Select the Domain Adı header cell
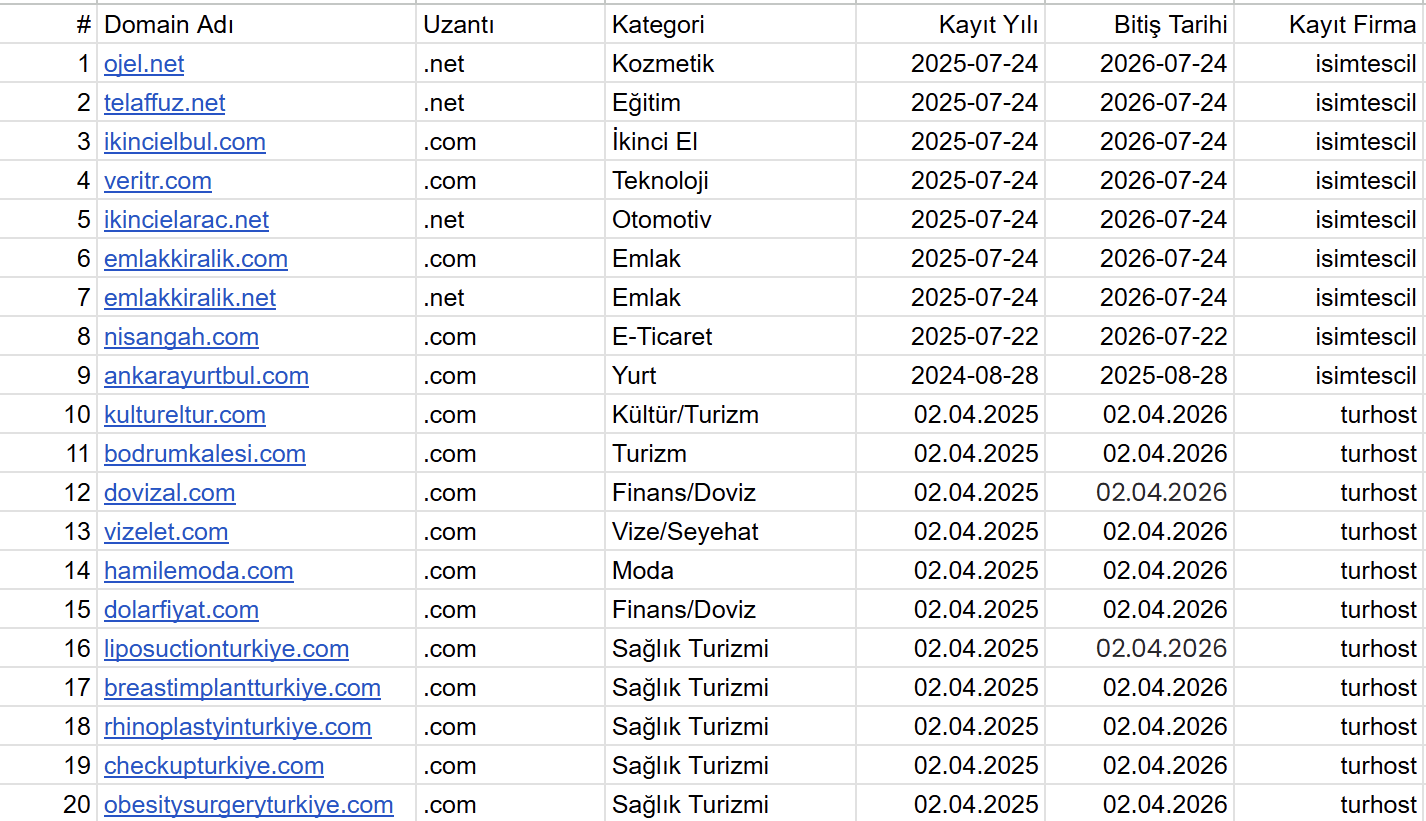Image resolution: width=1426 pixels, height=821 pixels. click(x=257, y=25)
